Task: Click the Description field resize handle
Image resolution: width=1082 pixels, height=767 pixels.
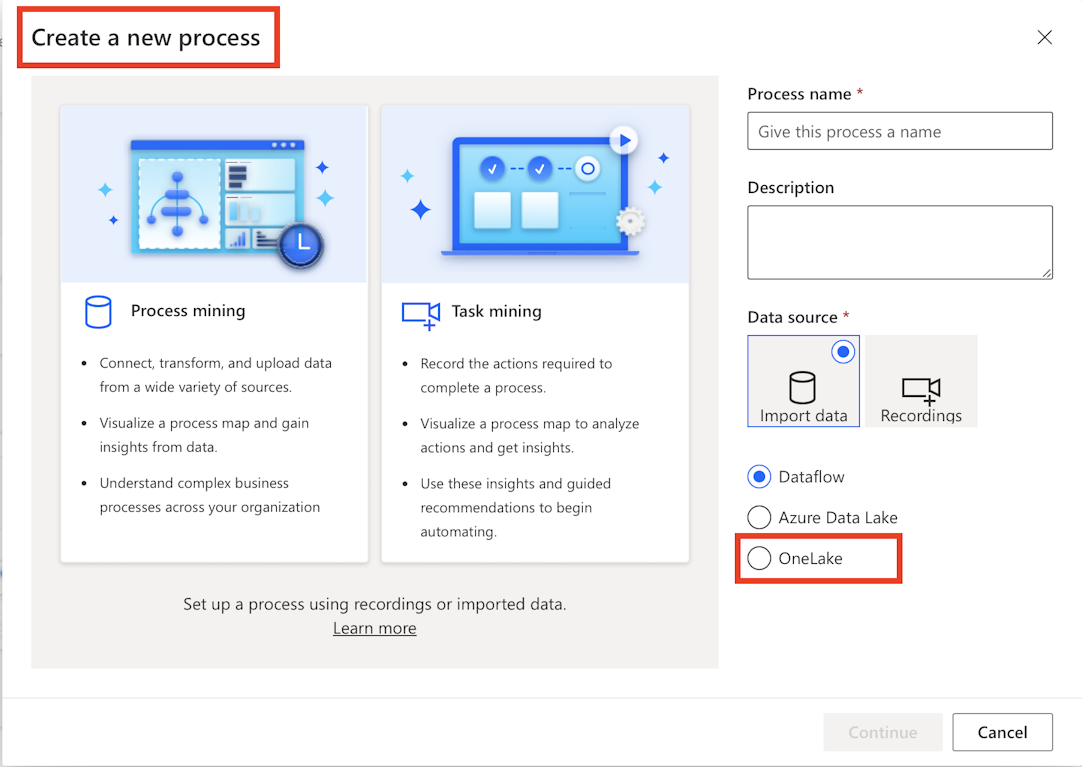Action: [1047, 273]
